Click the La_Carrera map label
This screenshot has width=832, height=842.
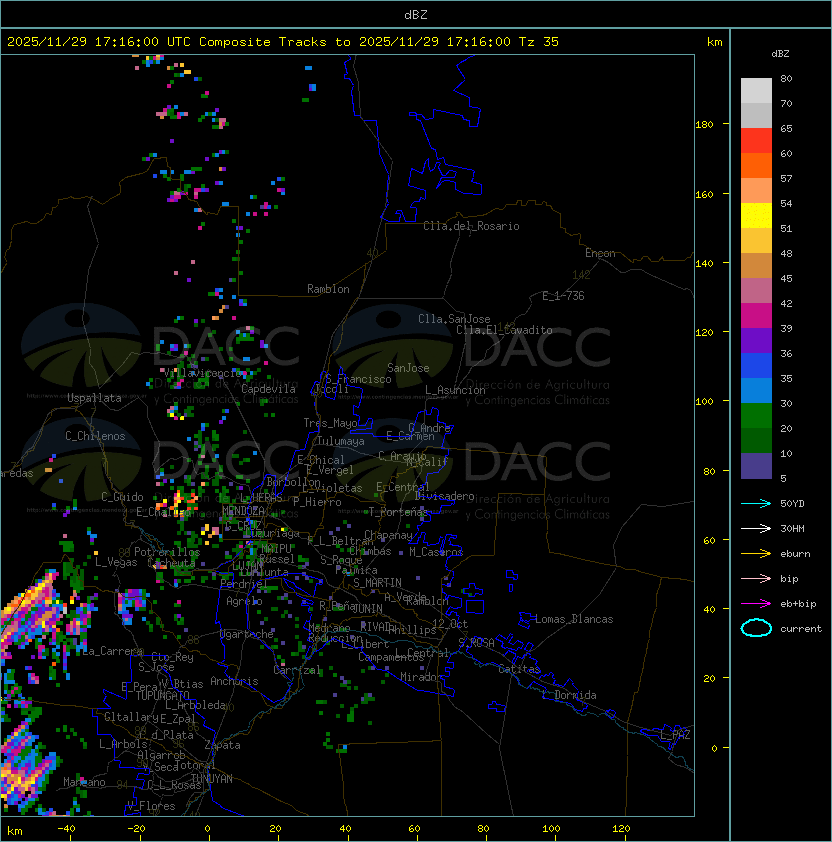(112, 651)
